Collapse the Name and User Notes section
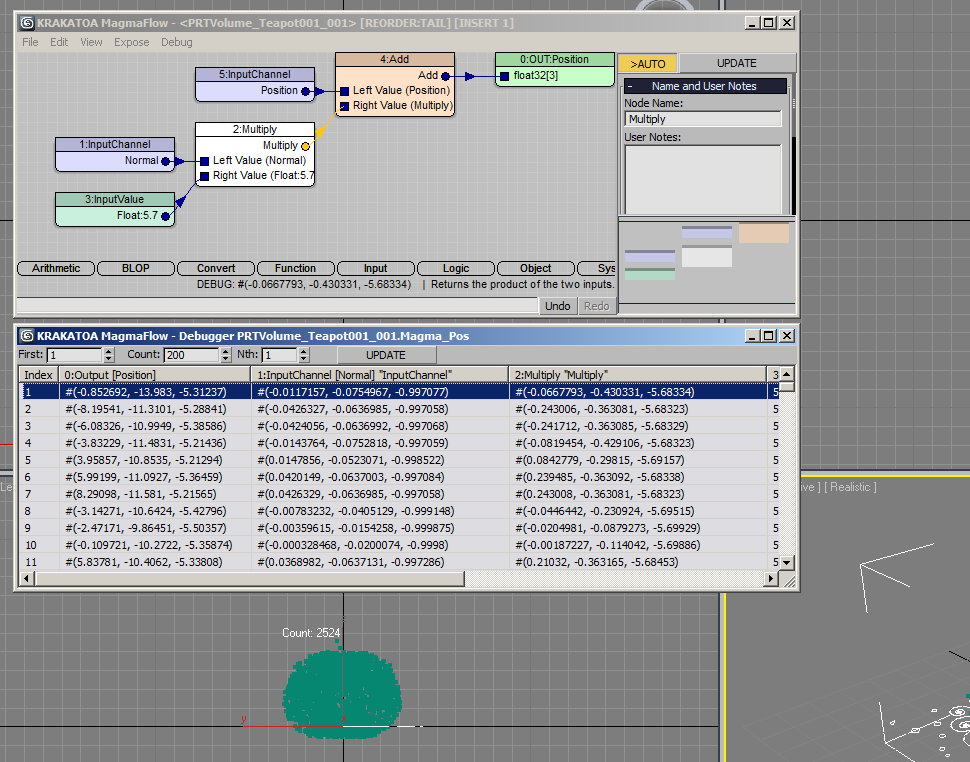Screen dimensions: 970x762 [x=629, y=84]
